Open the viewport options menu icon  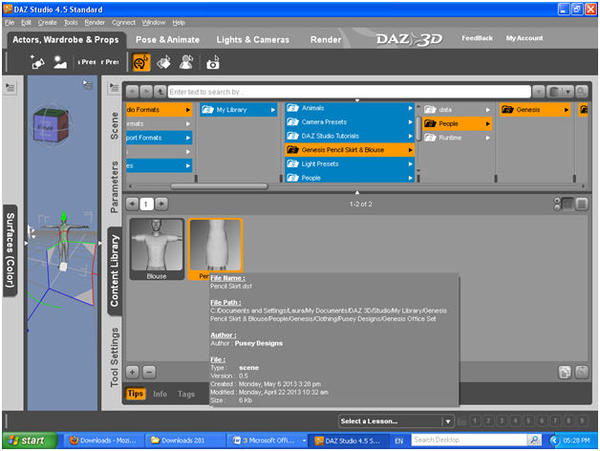[x=88, y=84]
